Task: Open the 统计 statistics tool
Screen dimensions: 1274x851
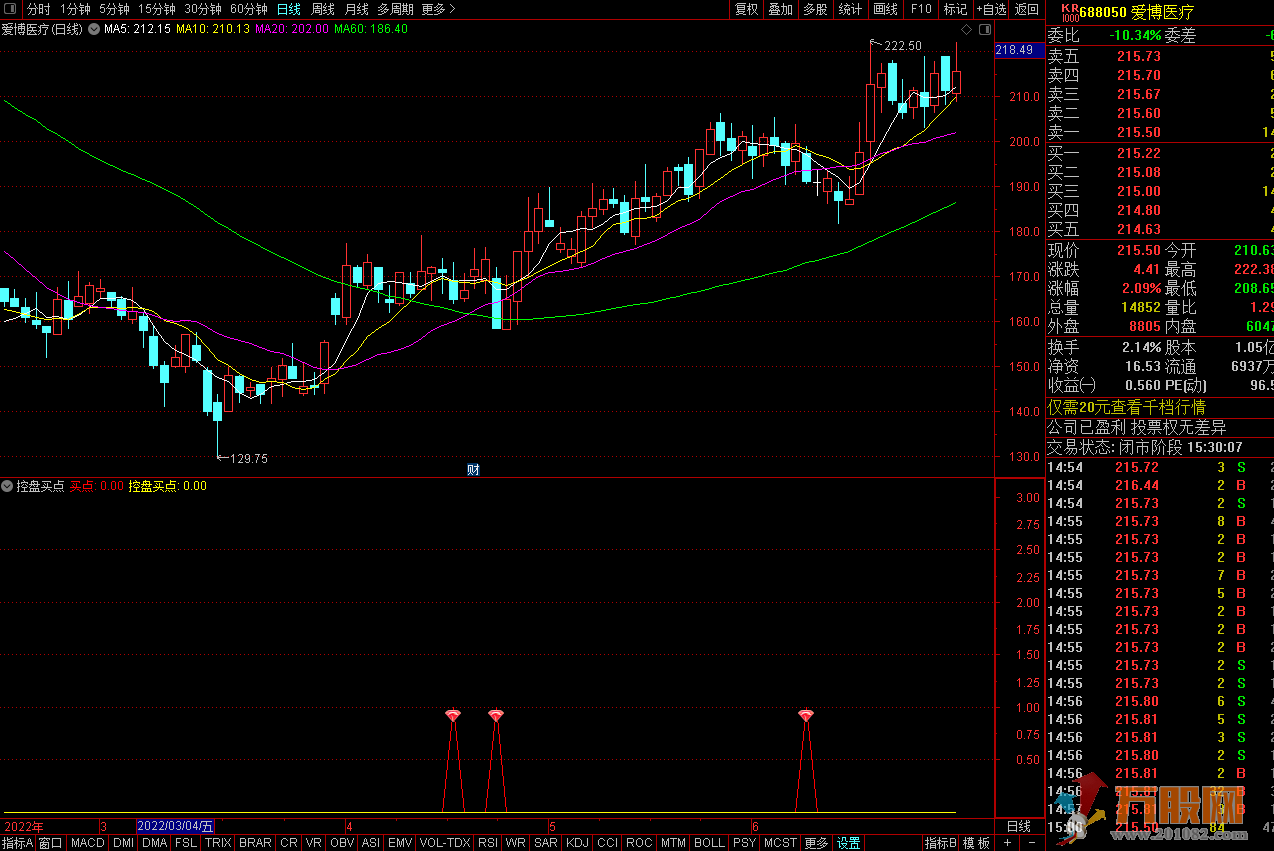Action: pos(850,9)
